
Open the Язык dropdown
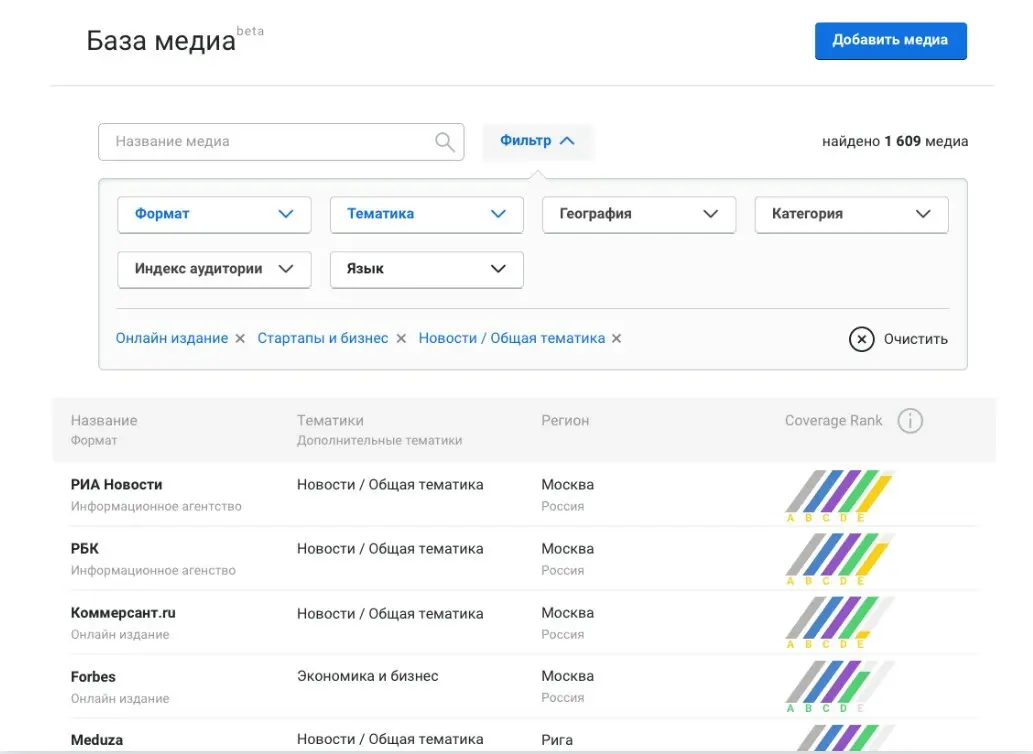[x=426, y=269]
